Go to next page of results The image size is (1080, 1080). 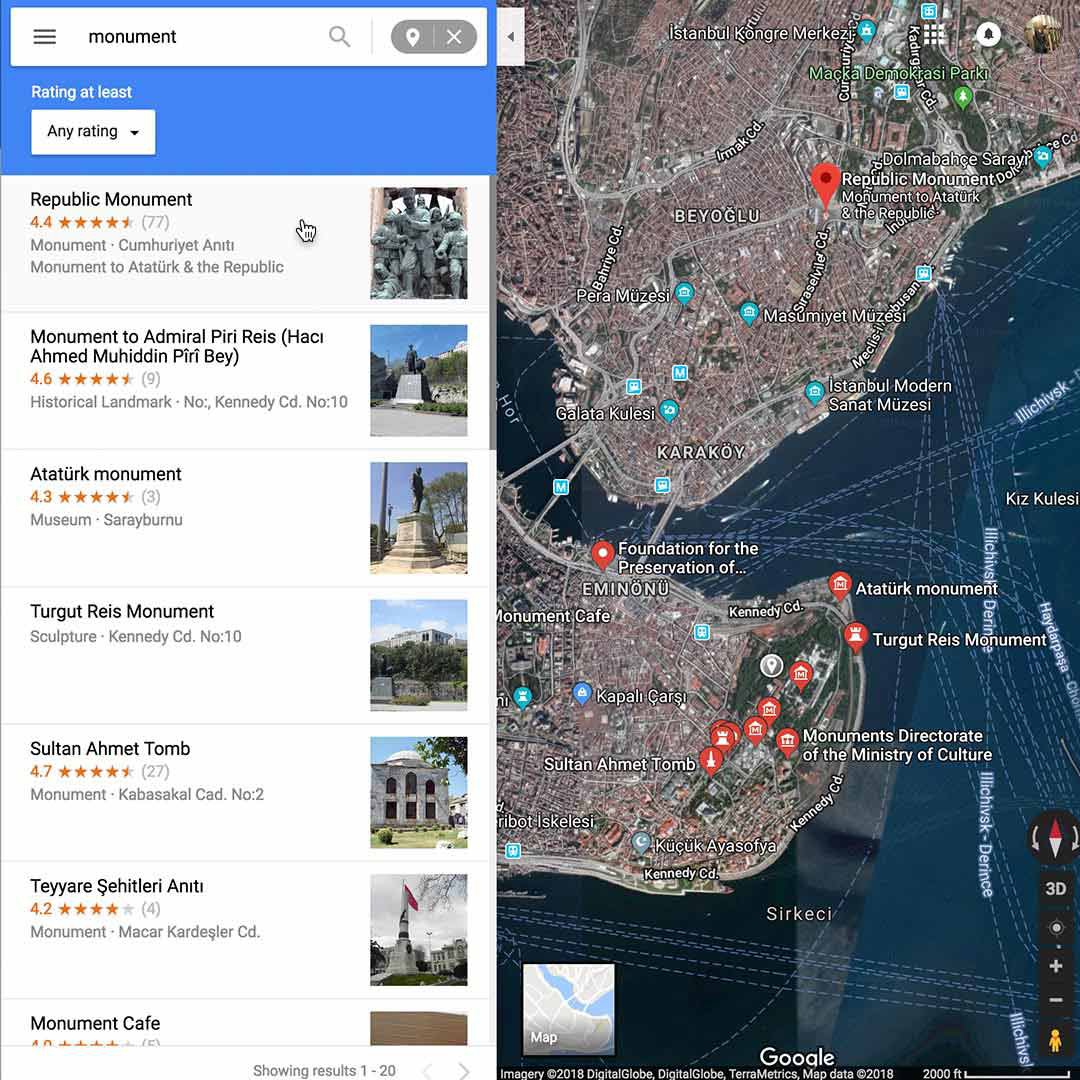(x=464, y=1070)
